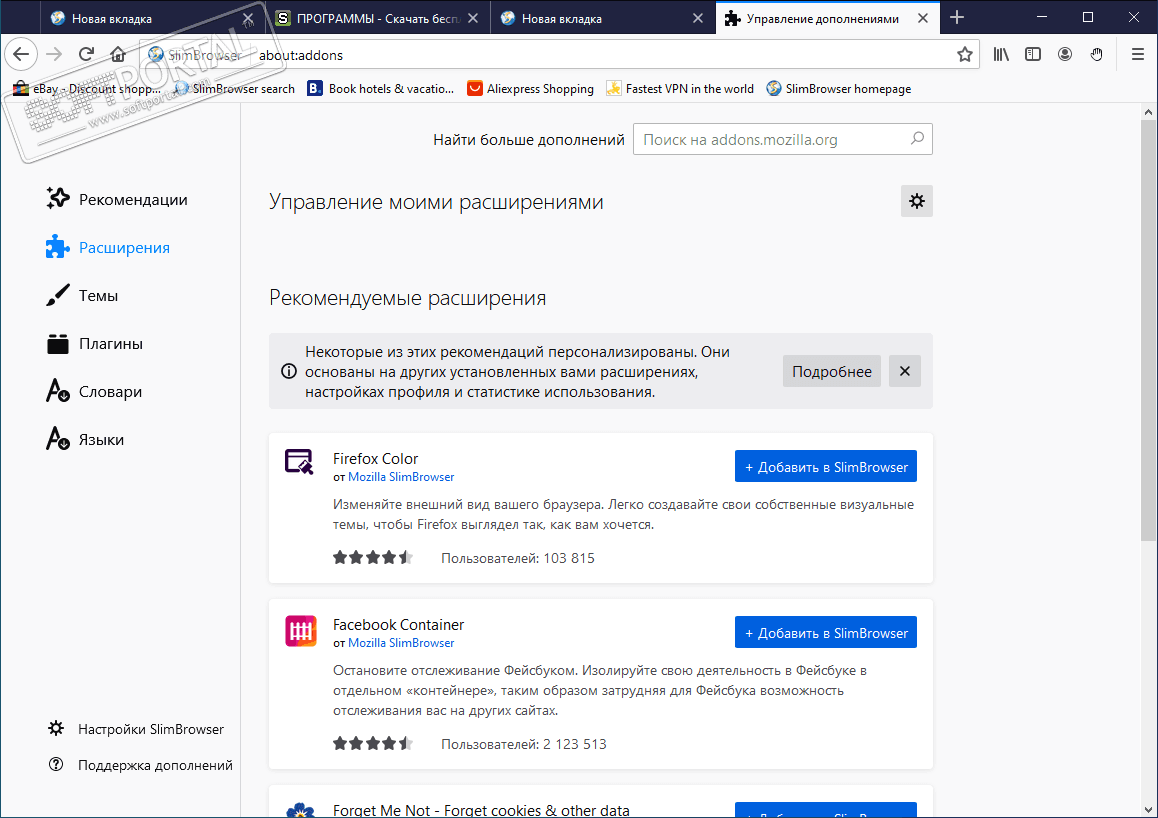Open Fastest VPN in the world bookmark
This screenshot has height=818, width=1158.
point(680,89)
